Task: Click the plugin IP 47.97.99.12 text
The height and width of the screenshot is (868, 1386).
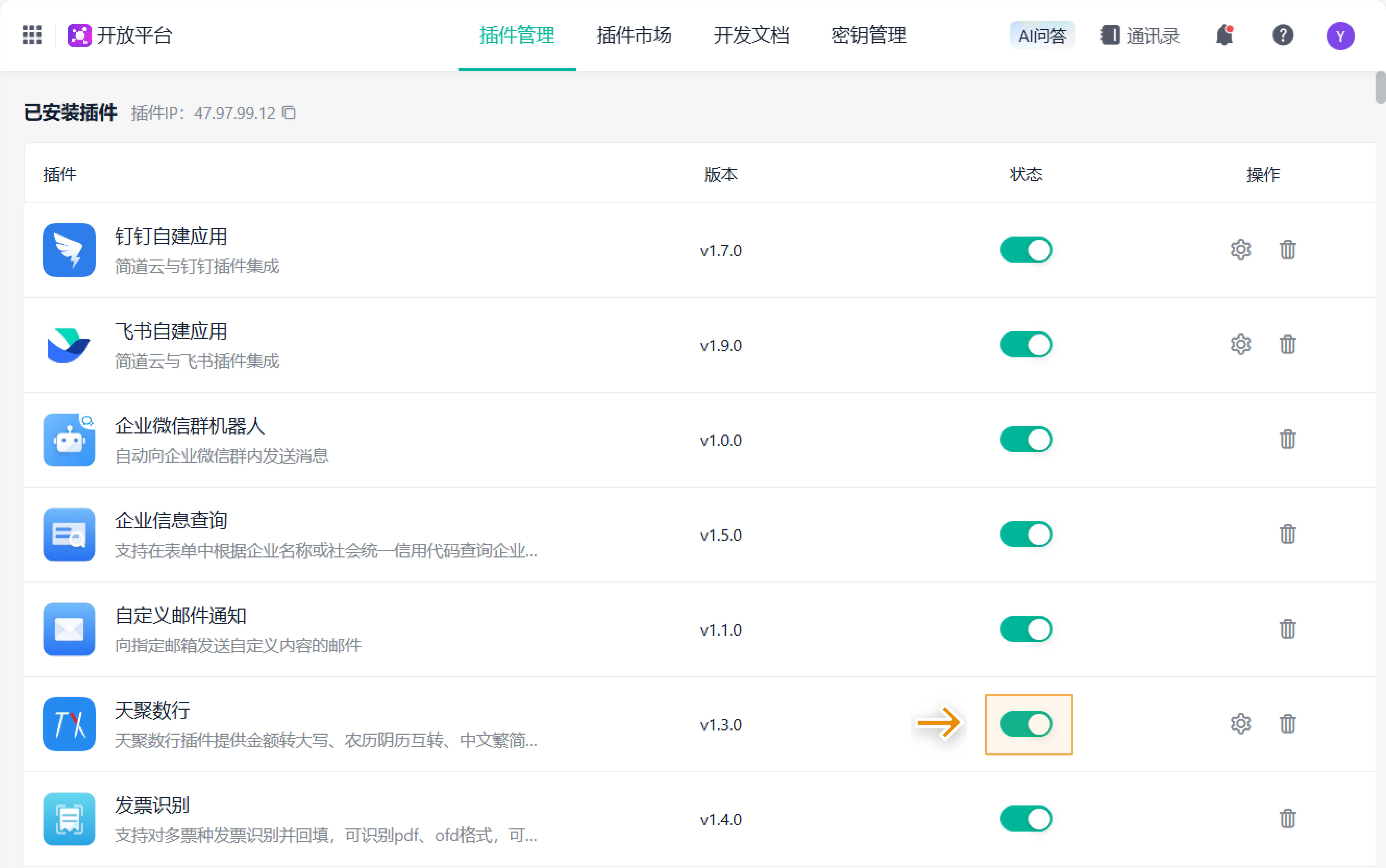Action: (234, 113)
